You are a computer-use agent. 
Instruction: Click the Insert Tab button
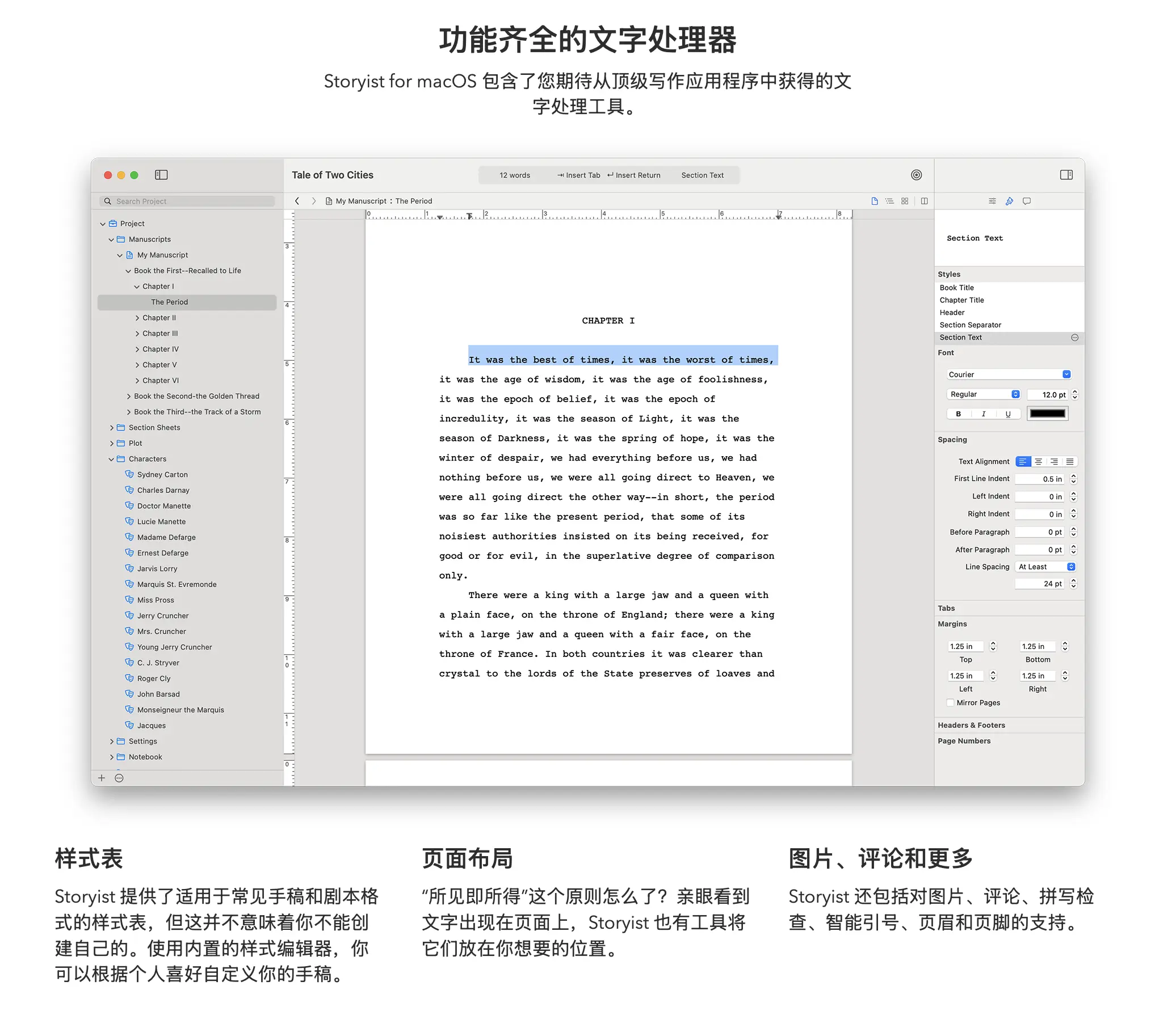click(578, 175)
